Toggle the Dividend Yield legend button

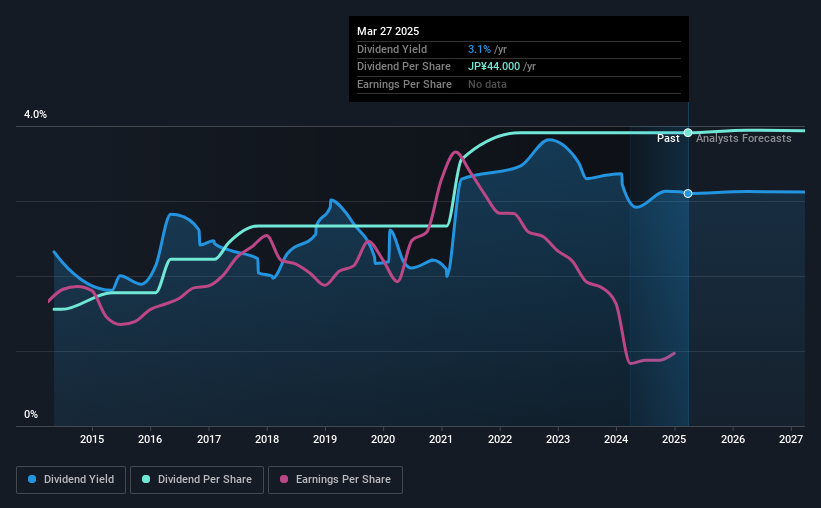click(x=71, y=480)
